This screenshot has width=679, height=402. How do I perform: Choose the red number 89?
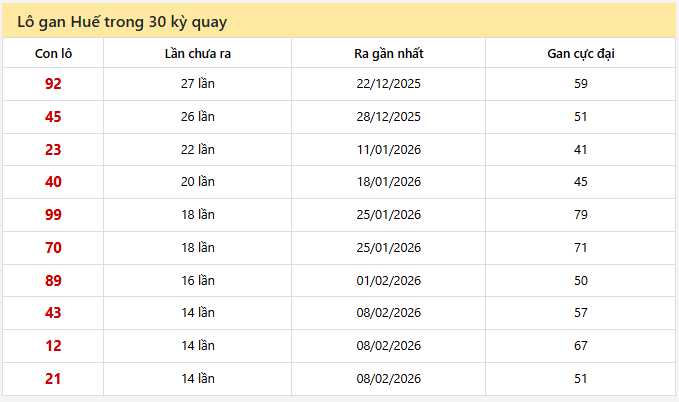[53, 281]
